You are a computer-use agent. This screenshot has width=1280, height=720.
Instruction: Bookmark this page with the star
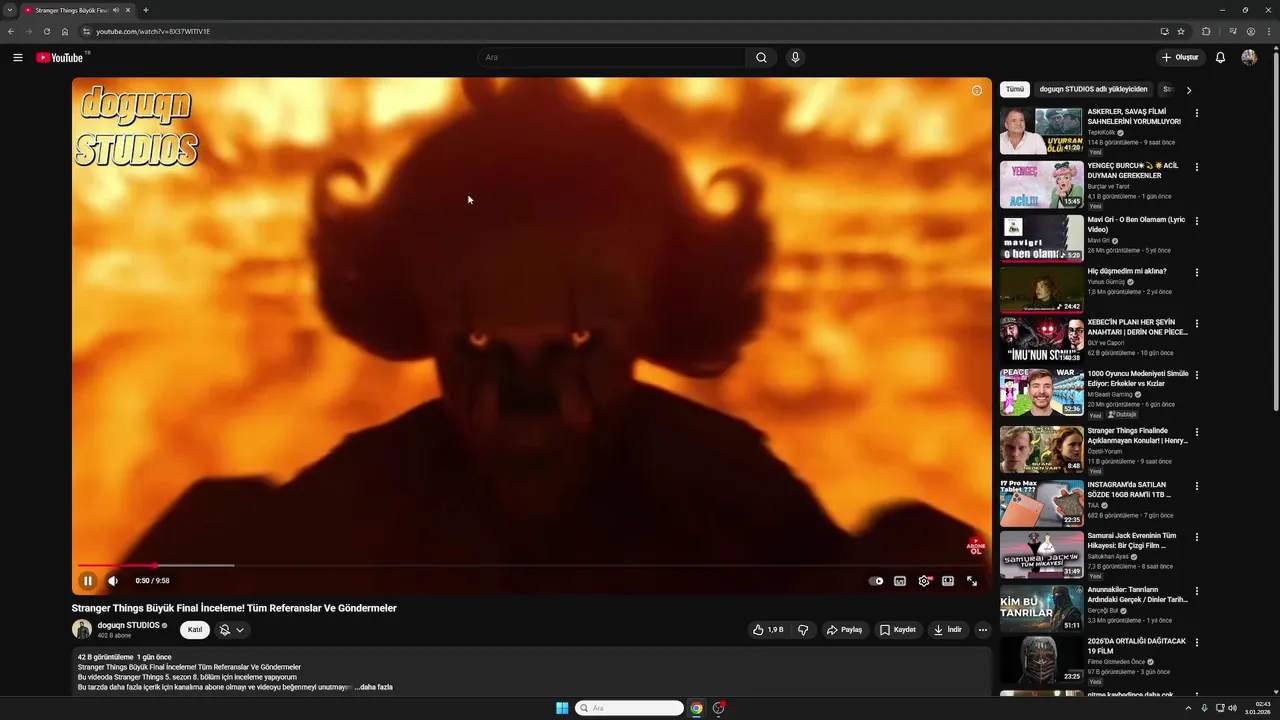click(1181, 31)
